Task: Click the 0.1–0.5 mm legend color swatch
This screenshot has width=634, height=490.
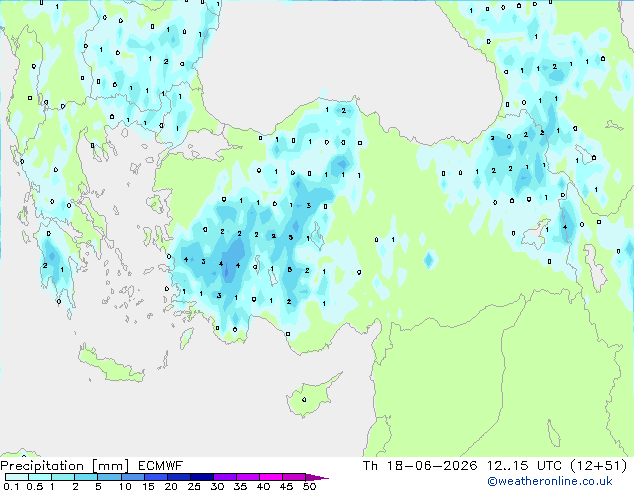Action: click(17, 477)
